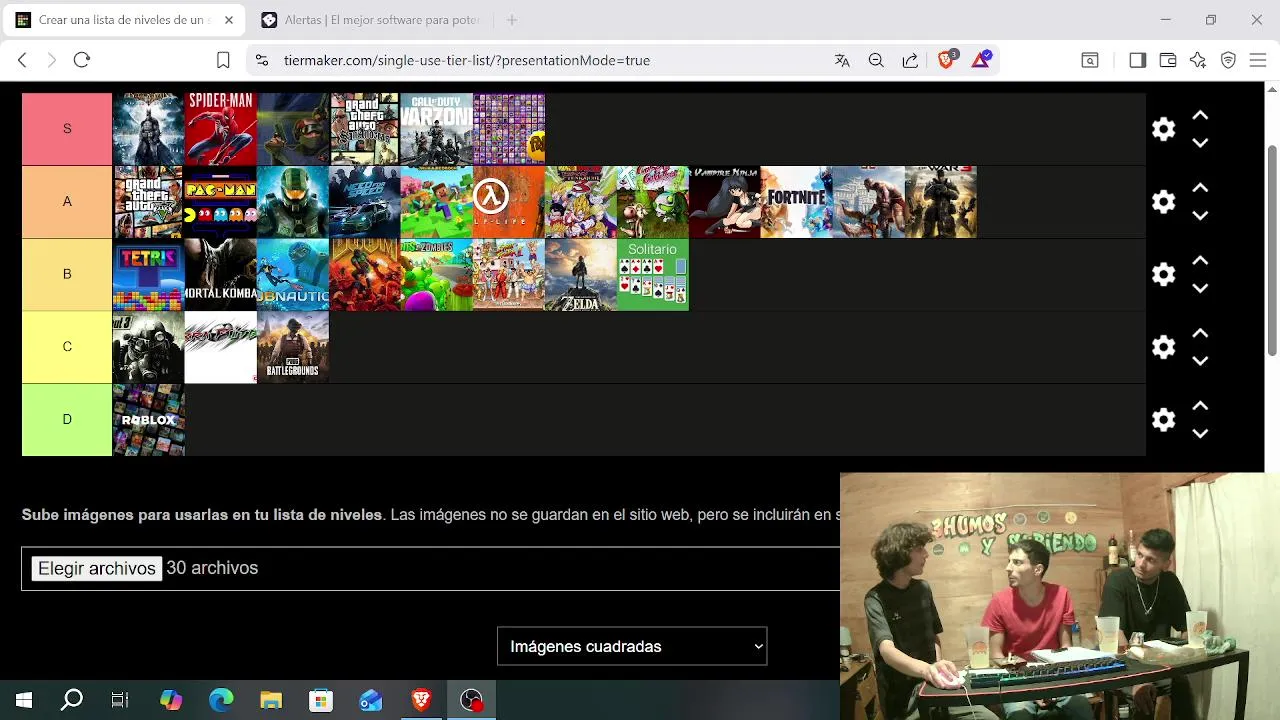The width and height of the screenshot is (1280, 720).
Task: Select the Fortnite thumbnail in A tier
Action: click(797, 202)
